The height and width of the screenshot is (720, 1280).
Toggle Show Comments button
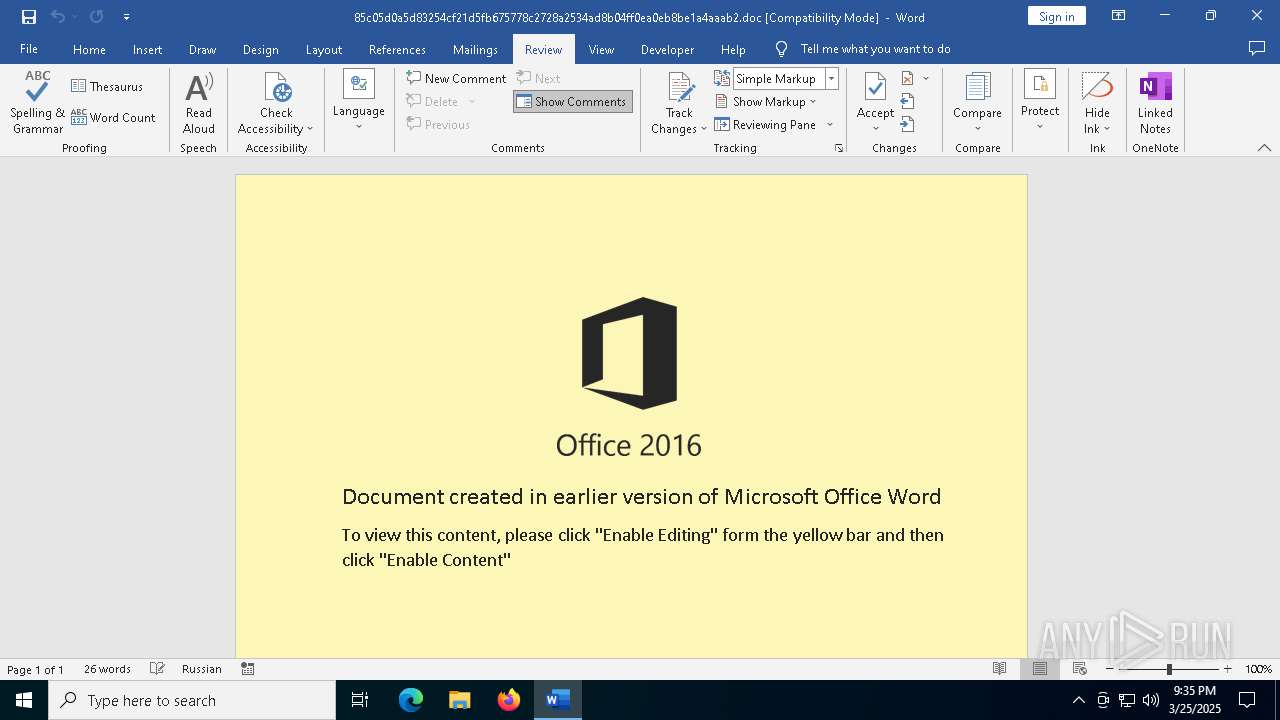573,101
